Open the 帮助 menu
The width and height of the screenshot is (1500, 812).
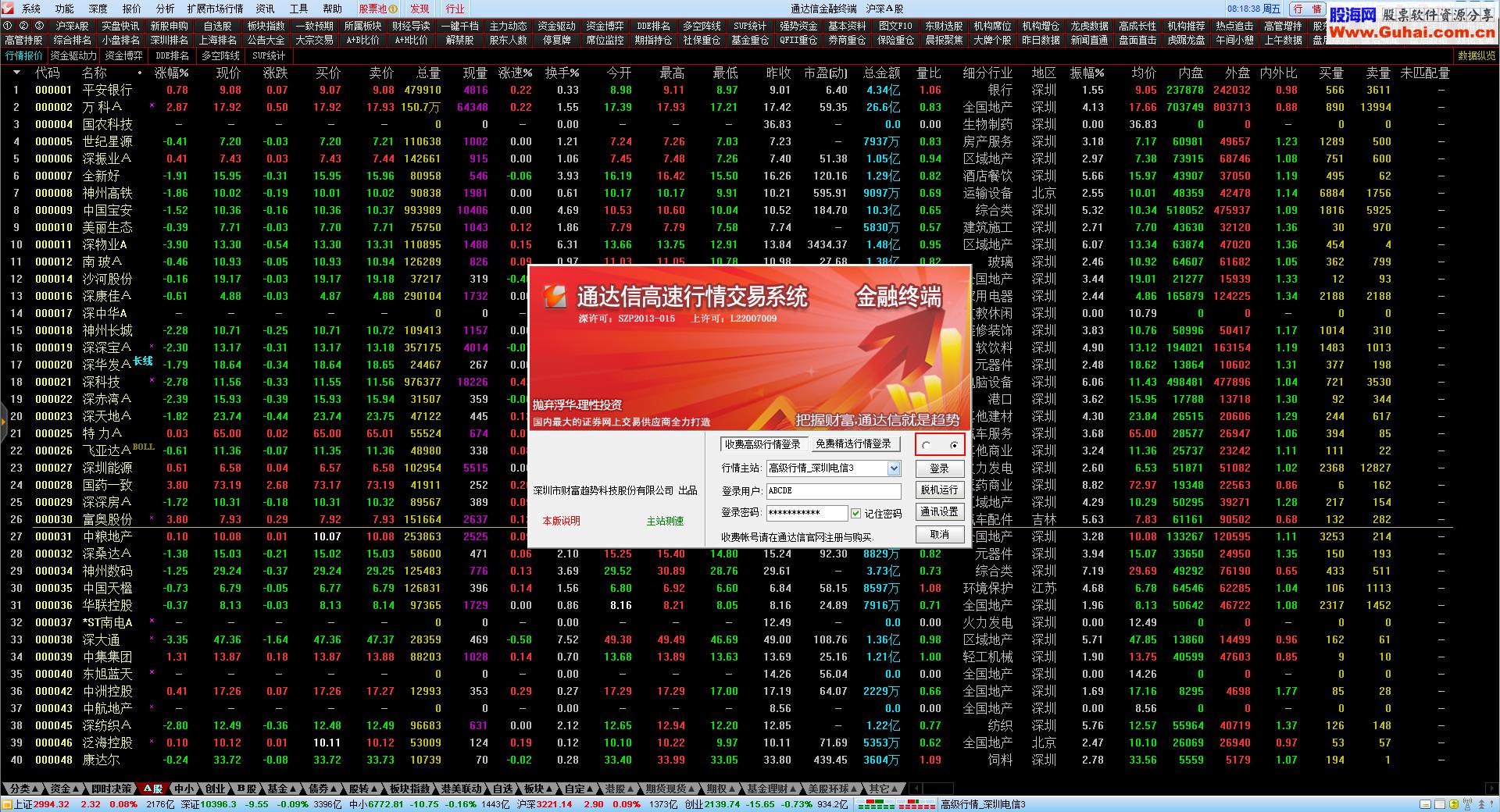click(x=333, y=9)
